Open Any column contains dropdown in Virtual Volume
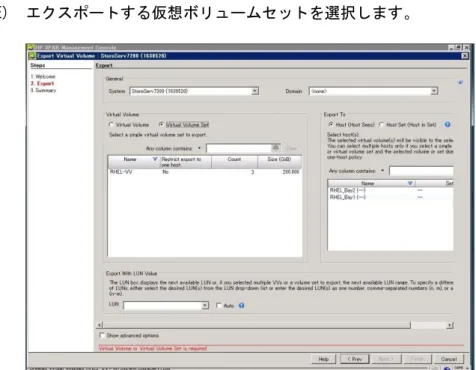Viewport: 476px width, 370px height. 199,148
